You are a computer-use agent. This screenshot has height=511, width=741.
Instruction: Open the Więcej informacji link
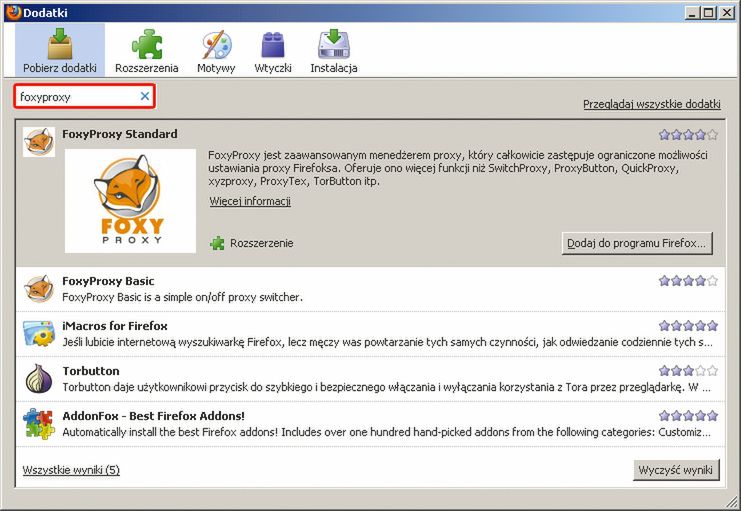click(x=250, y=201)
